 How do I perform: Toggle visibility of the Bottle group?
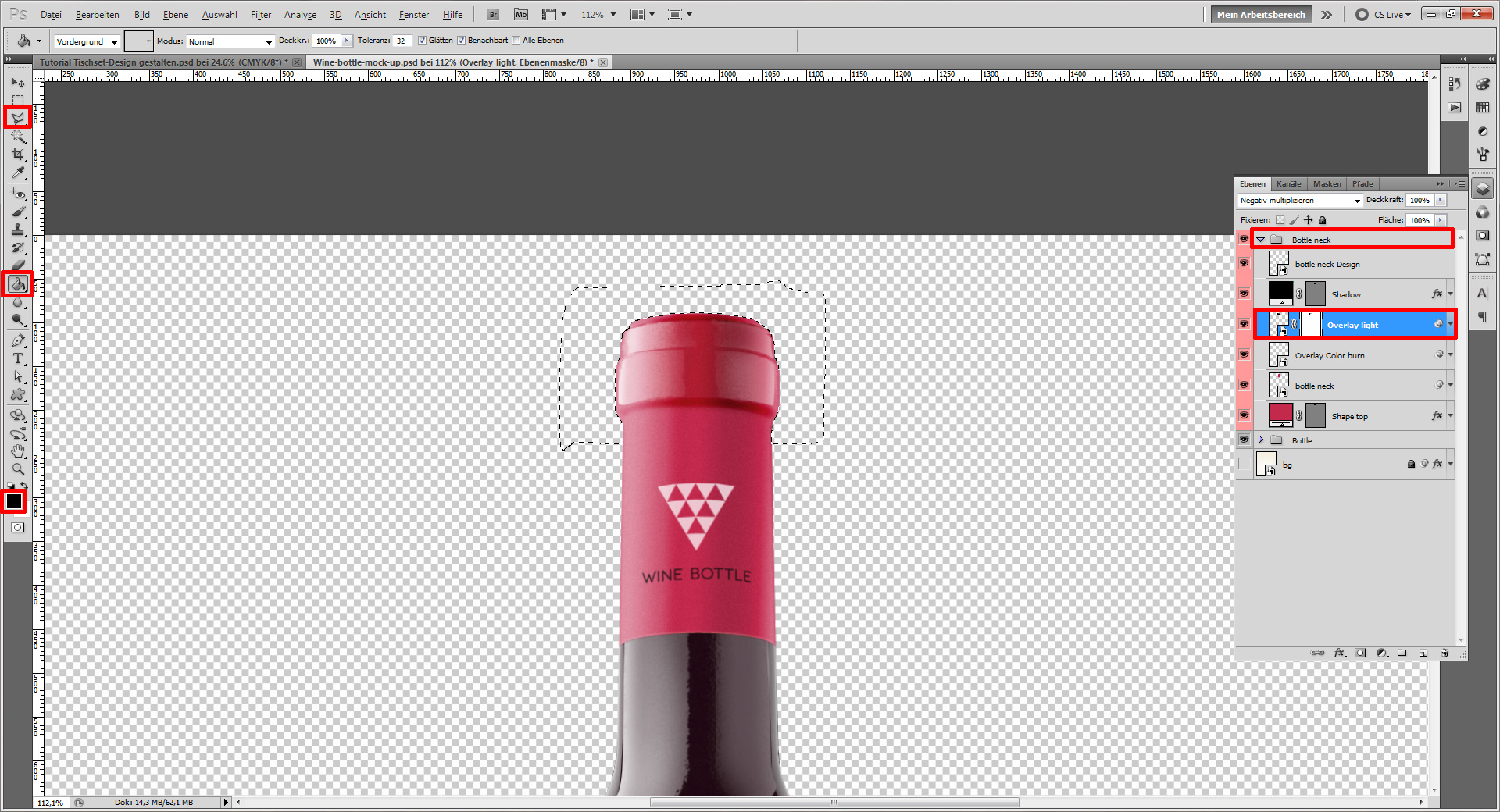click(x=1244, y=440)
